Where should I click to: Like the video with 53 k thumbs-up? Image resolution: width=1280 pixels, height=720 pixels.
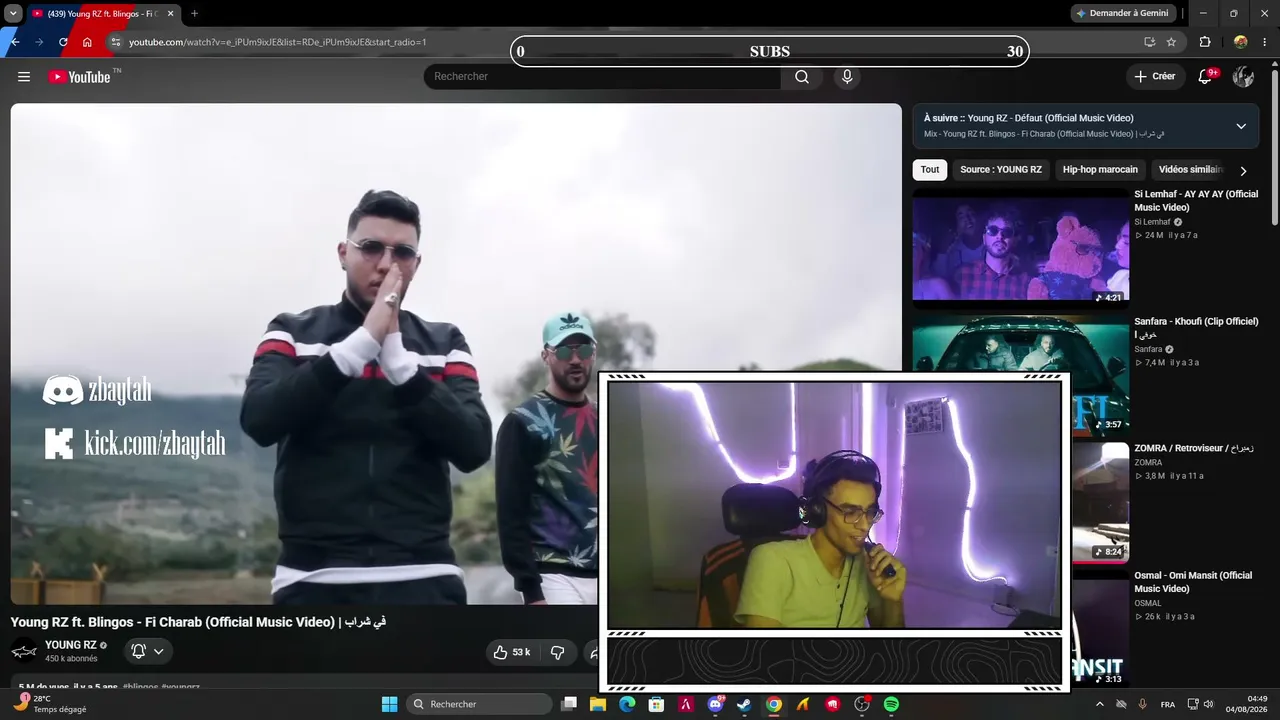511,653
